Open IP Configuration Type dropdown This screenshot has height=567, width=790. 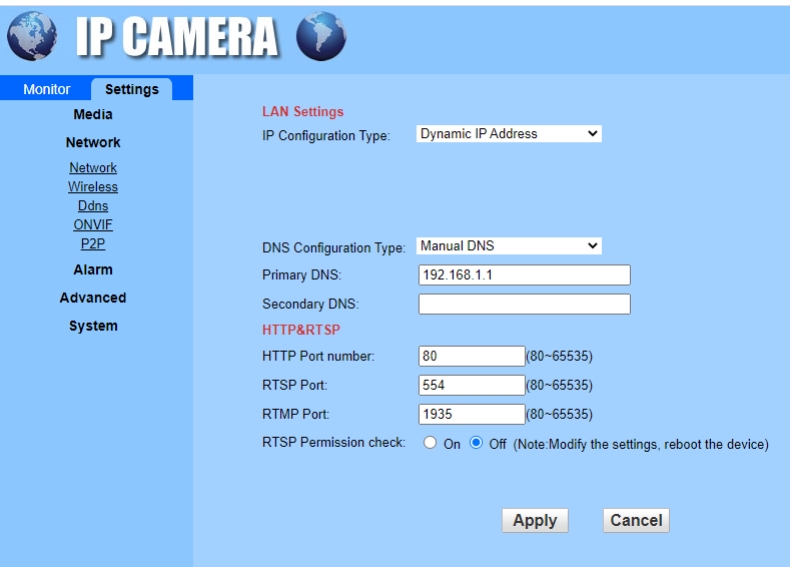click(509, 134)
